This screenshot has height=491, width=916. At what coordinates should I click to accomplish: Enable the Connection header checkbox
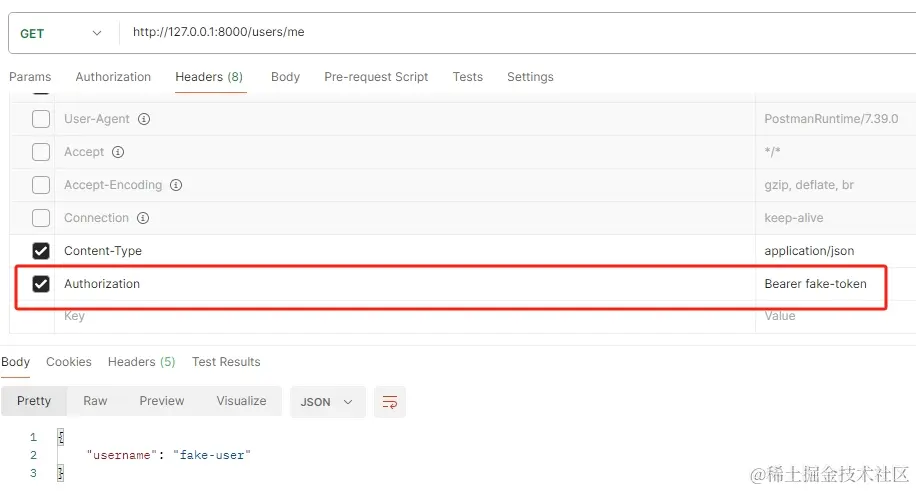click(x=41, y=218)
